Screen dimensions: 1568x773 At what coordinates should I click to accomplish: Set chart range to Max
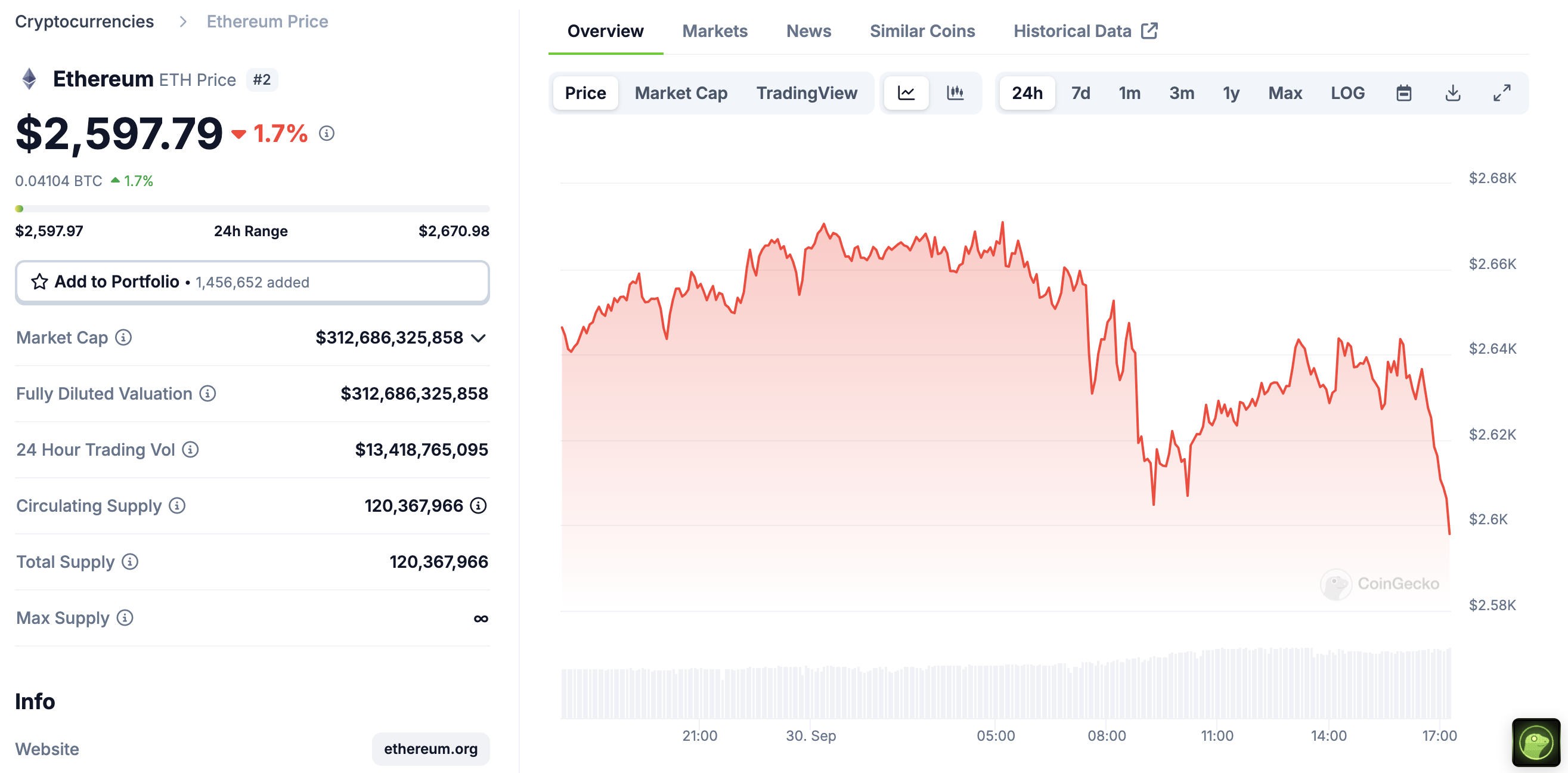[1285, 92]
